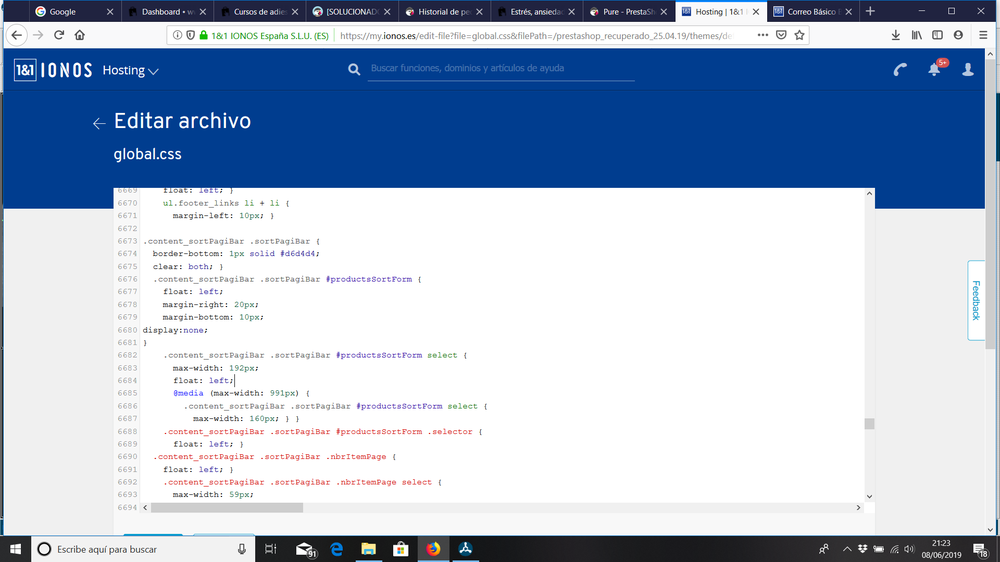Click page scrollbar down arrow

pyautogui.click(x=990, y=529)
